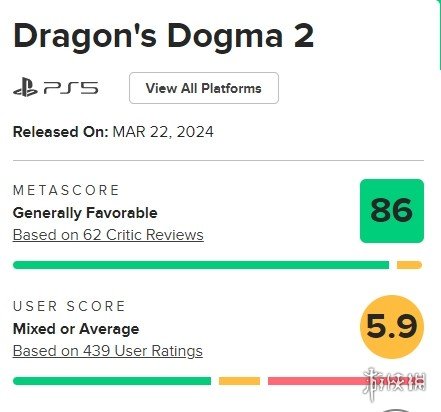The image size is (441, 412).
Task: Click the PlayStation logo icon
Action: point(25,87)
